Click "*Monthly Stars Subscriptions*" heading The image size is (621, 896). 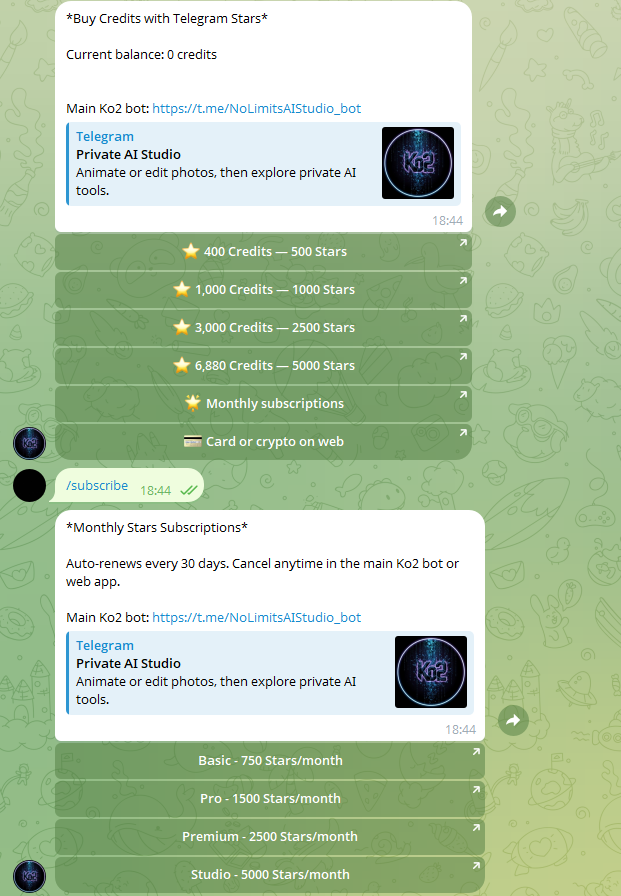(x=157, y=527)
